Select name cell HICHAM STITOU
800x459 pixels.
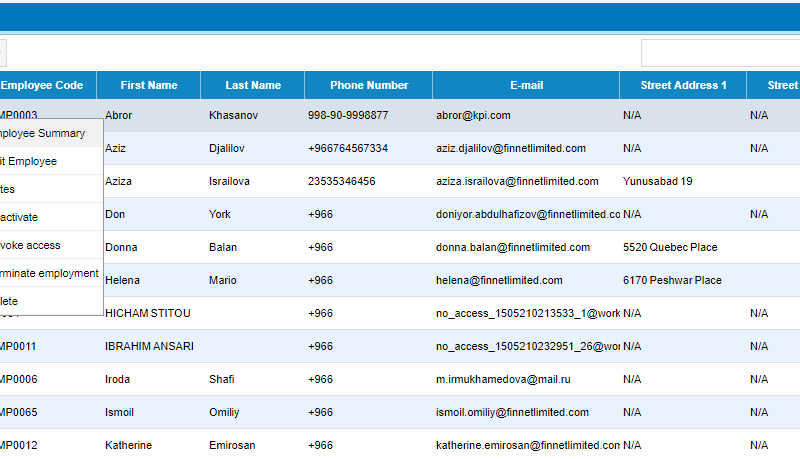(148, 313)
